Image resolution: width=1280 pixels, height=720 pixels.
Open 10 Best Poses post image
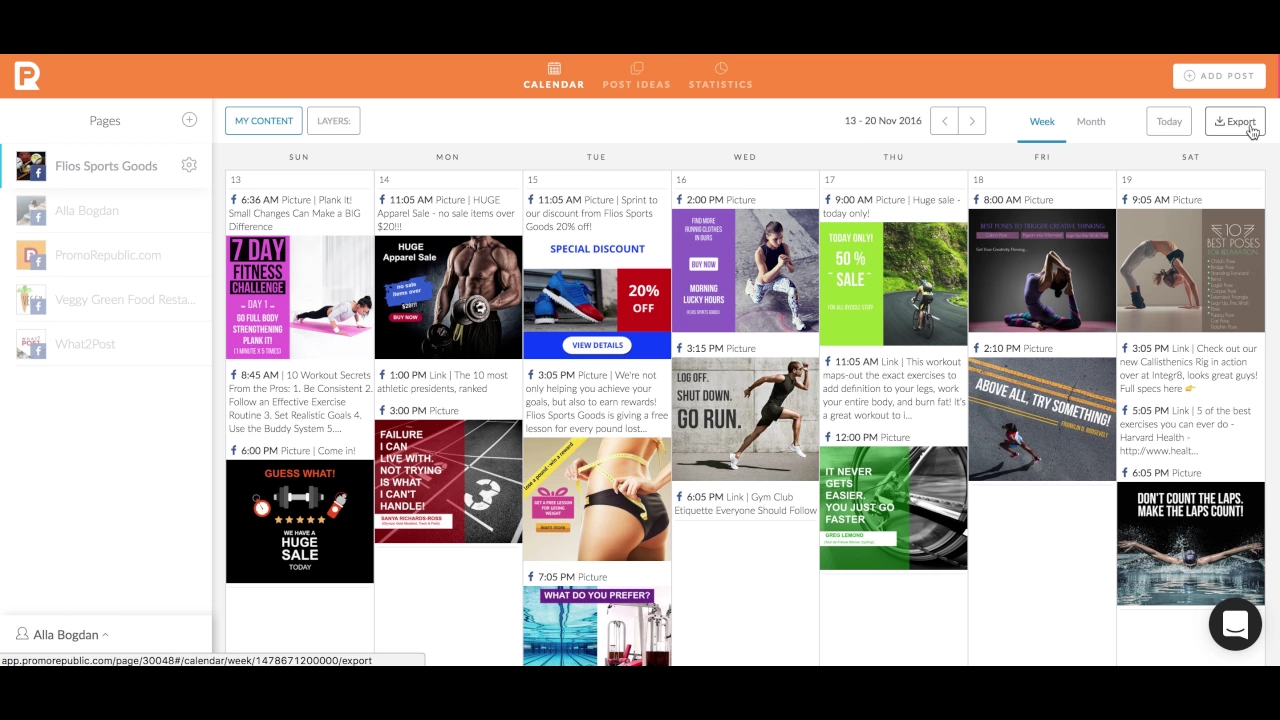click(1190, 270)
